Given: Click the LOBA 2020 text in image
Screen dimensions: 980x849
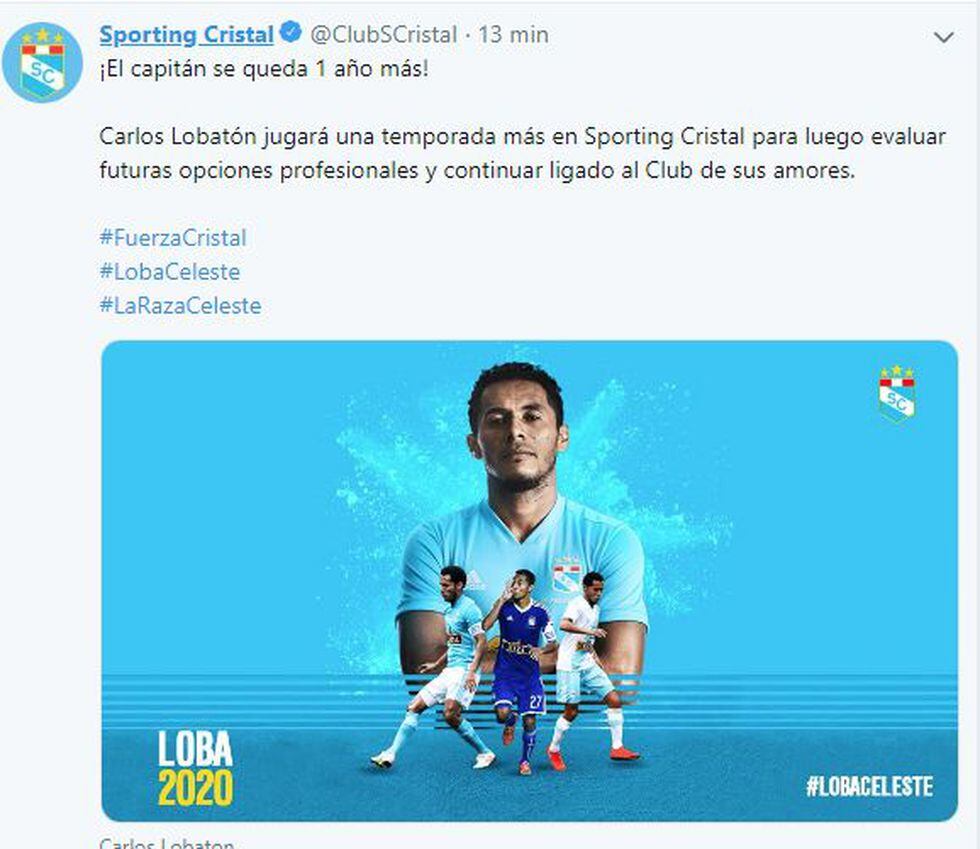Looking at the screenshot, I should point(196,768).
